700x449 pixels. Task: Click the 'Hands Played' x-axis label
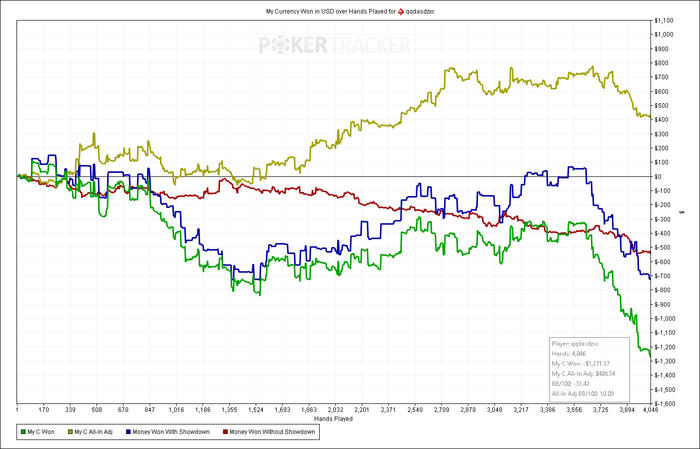(x=333, y=419)
